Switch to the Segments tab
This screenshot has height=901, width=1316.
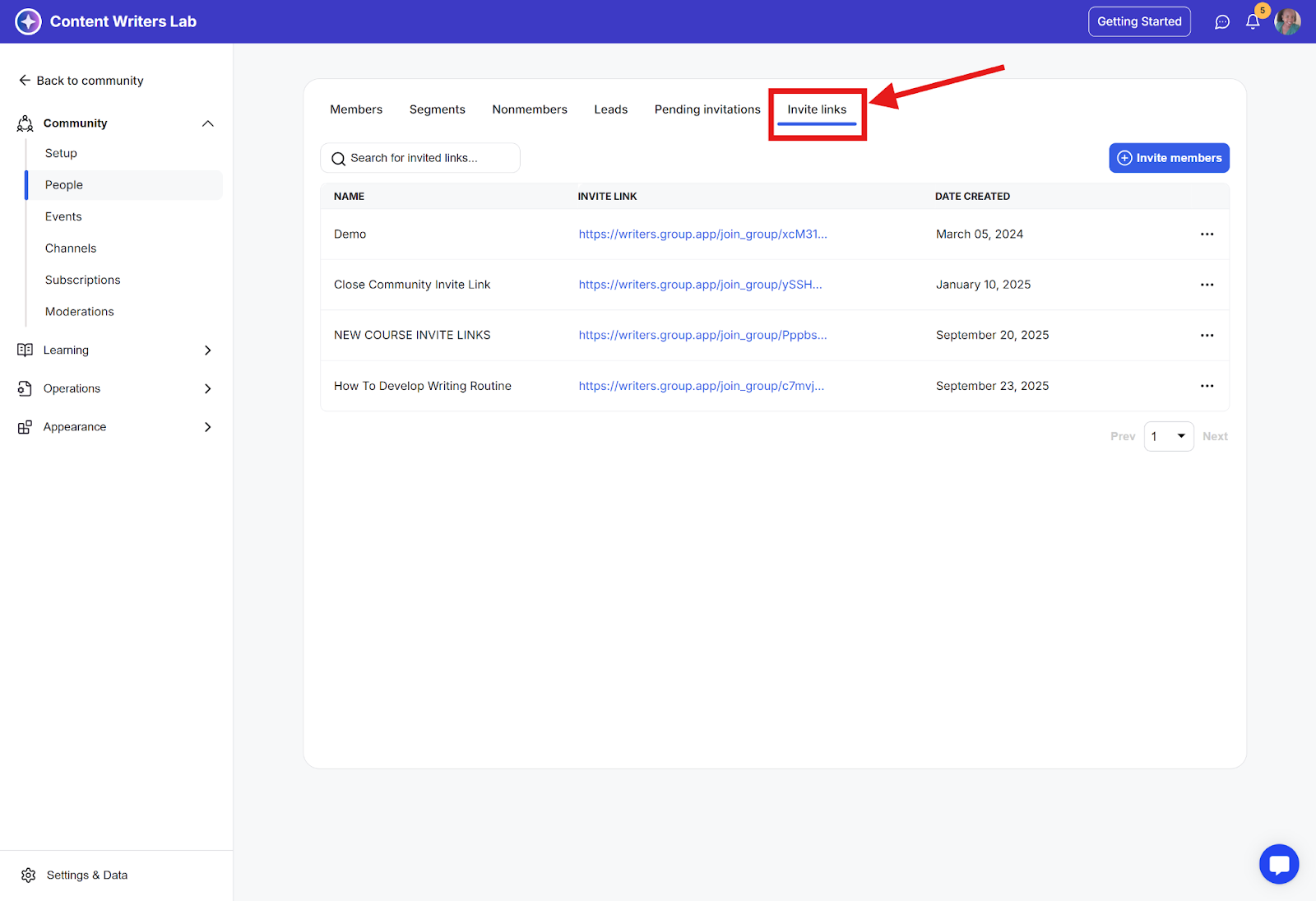click(437, 109)
